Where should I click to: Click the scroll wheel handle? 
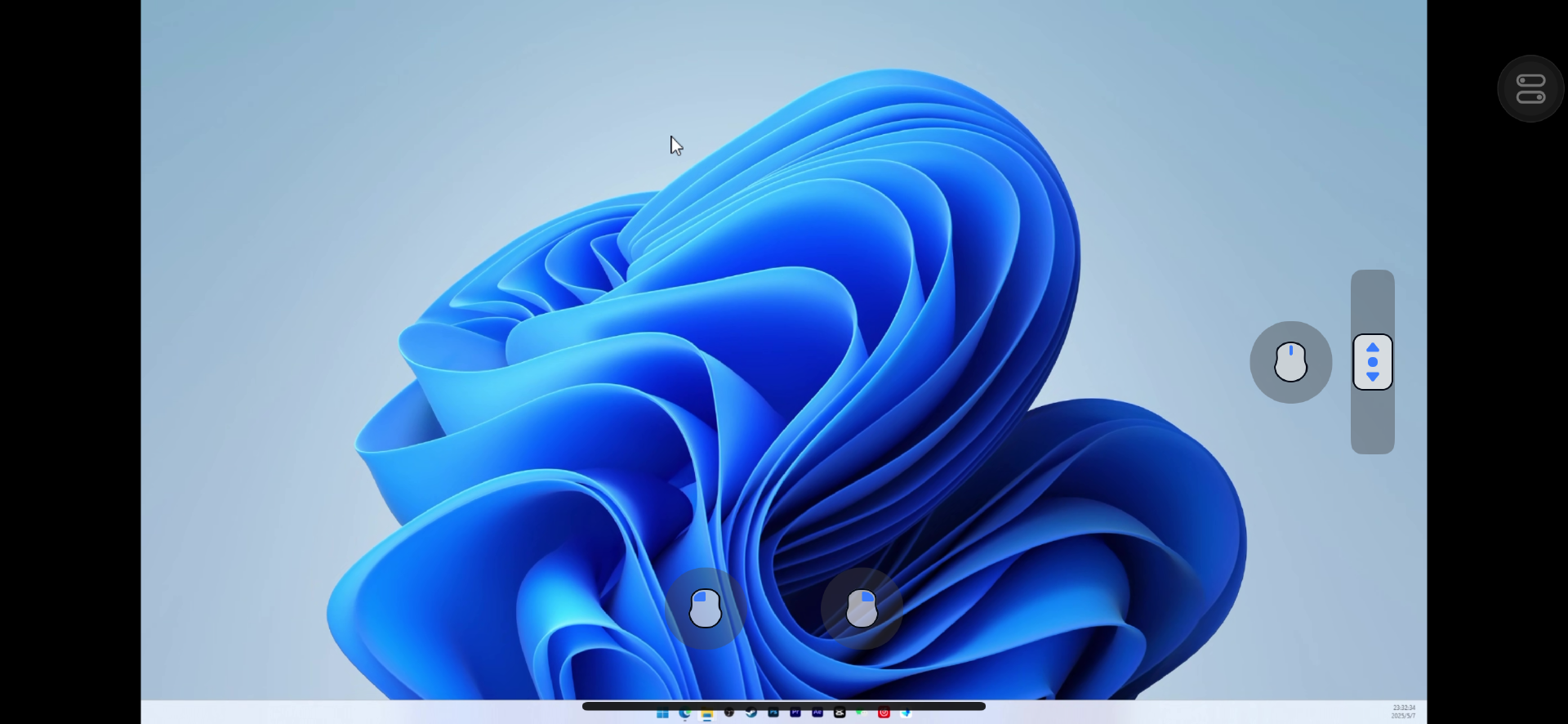(x=1373, y=362)
